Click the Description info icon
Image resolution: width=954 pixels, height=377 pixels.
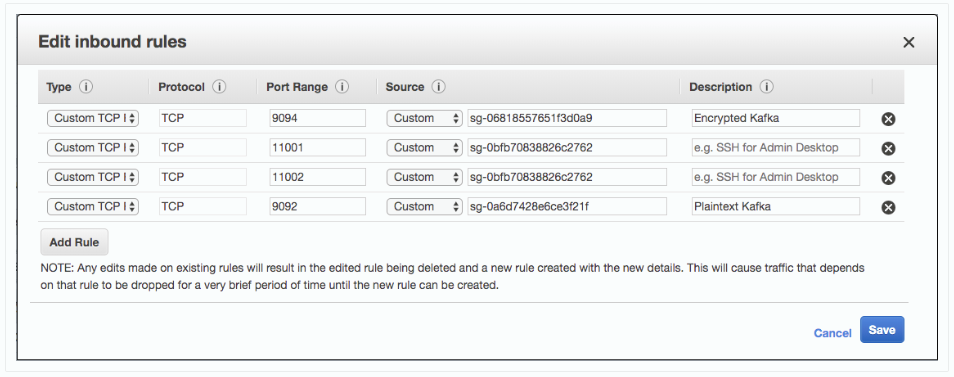click(767, 87)
